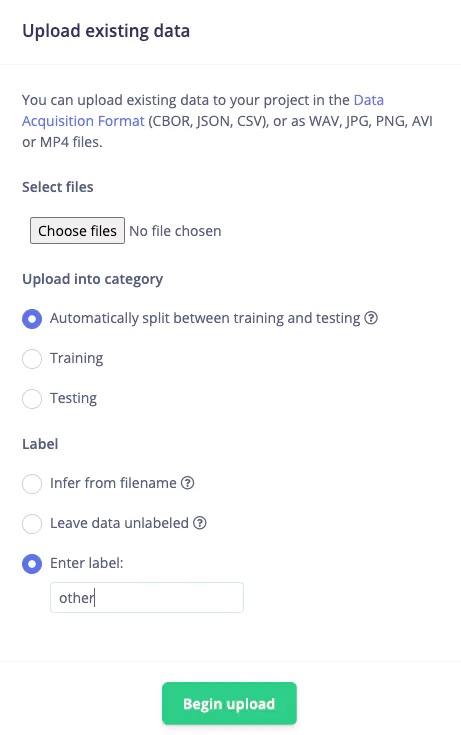Focus the label text field containing 'other'
461x735 pixels.
click(147, 597)
